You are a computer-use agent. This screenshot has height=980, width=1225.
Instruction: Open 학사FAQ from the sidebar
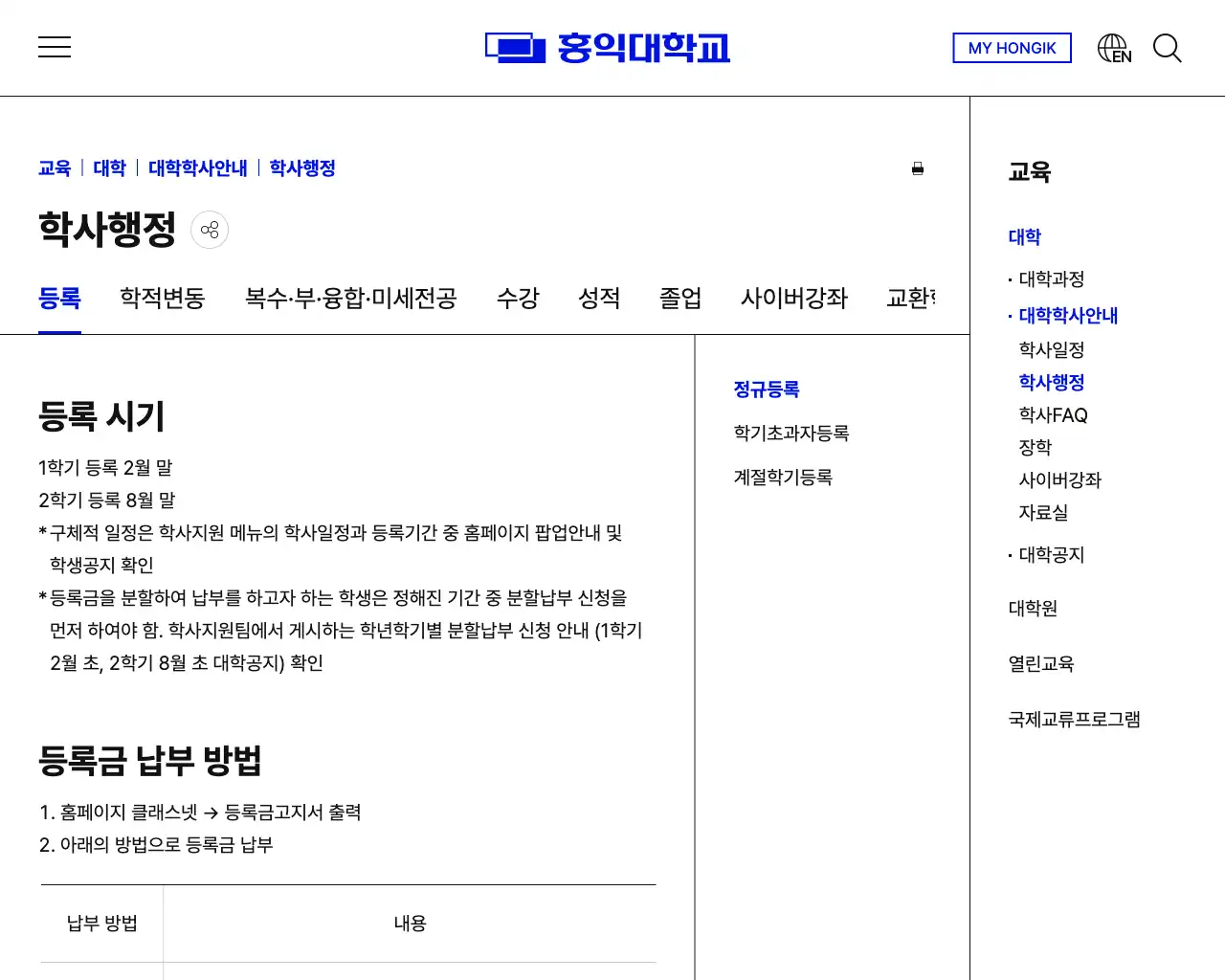tap(1054, 414)
